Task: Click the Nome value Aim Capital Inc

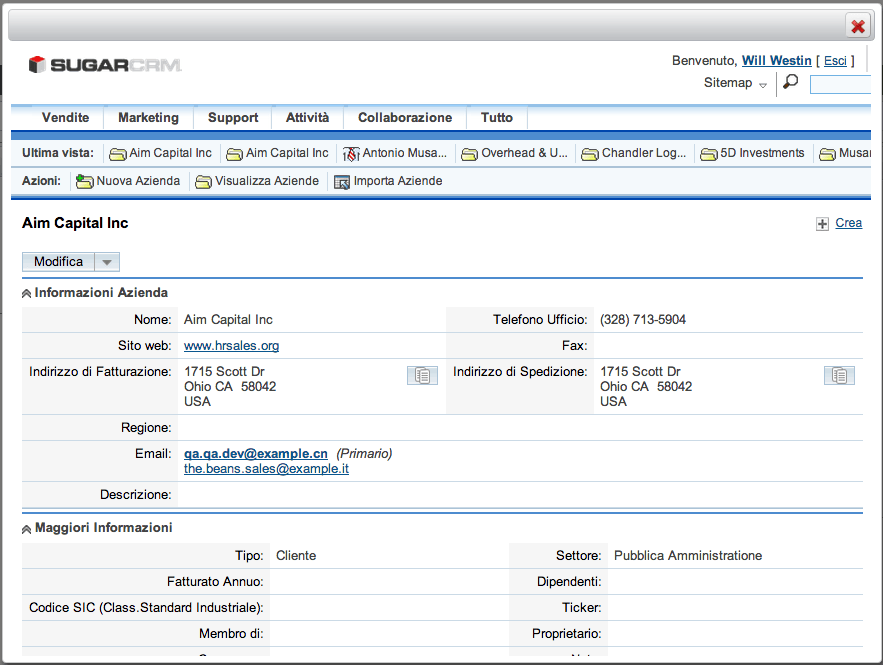Action: point(228,320)
